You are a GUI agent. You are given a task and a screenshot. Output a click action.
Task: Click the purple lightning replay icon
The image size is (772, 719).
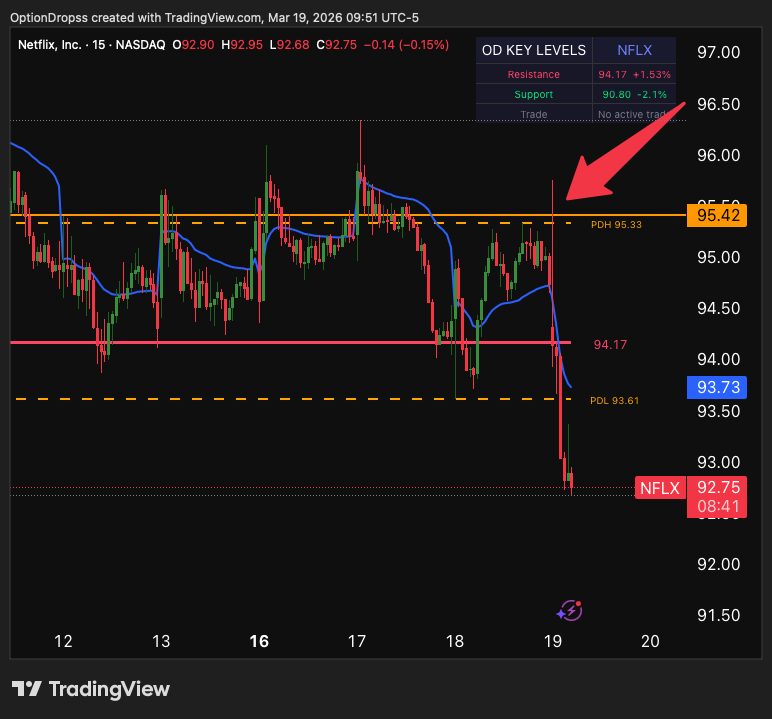tap(570, 611)
